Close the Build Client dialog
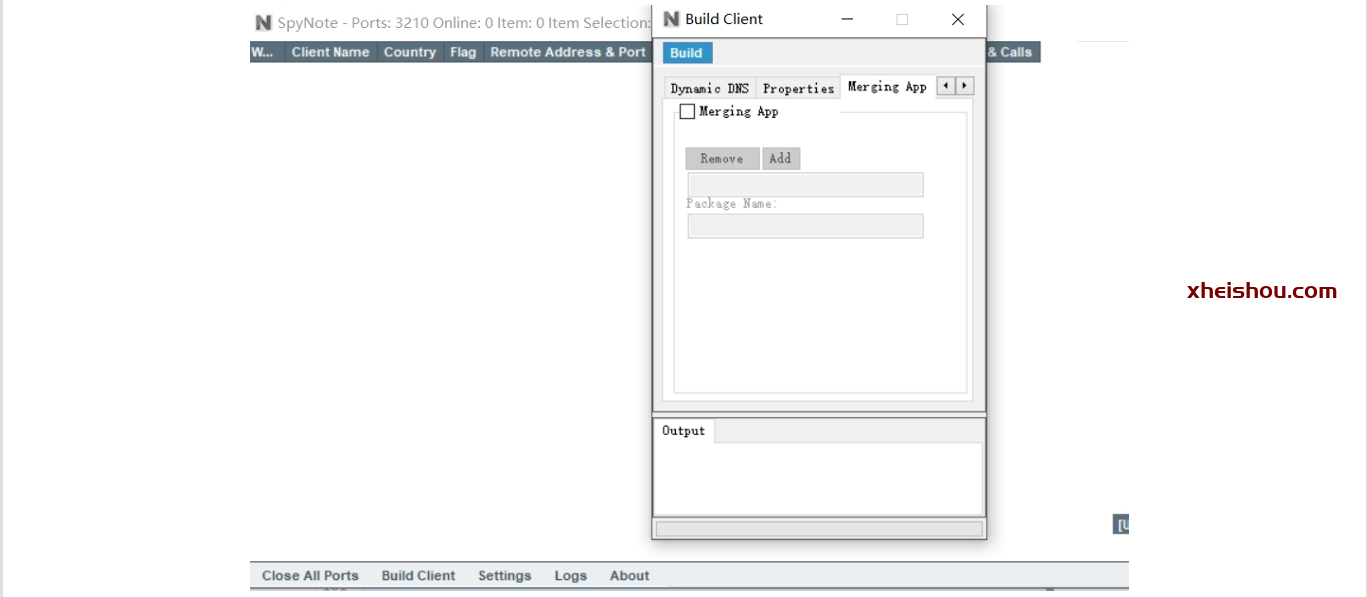The image size is (1367, 597). [x=958, y=19]
